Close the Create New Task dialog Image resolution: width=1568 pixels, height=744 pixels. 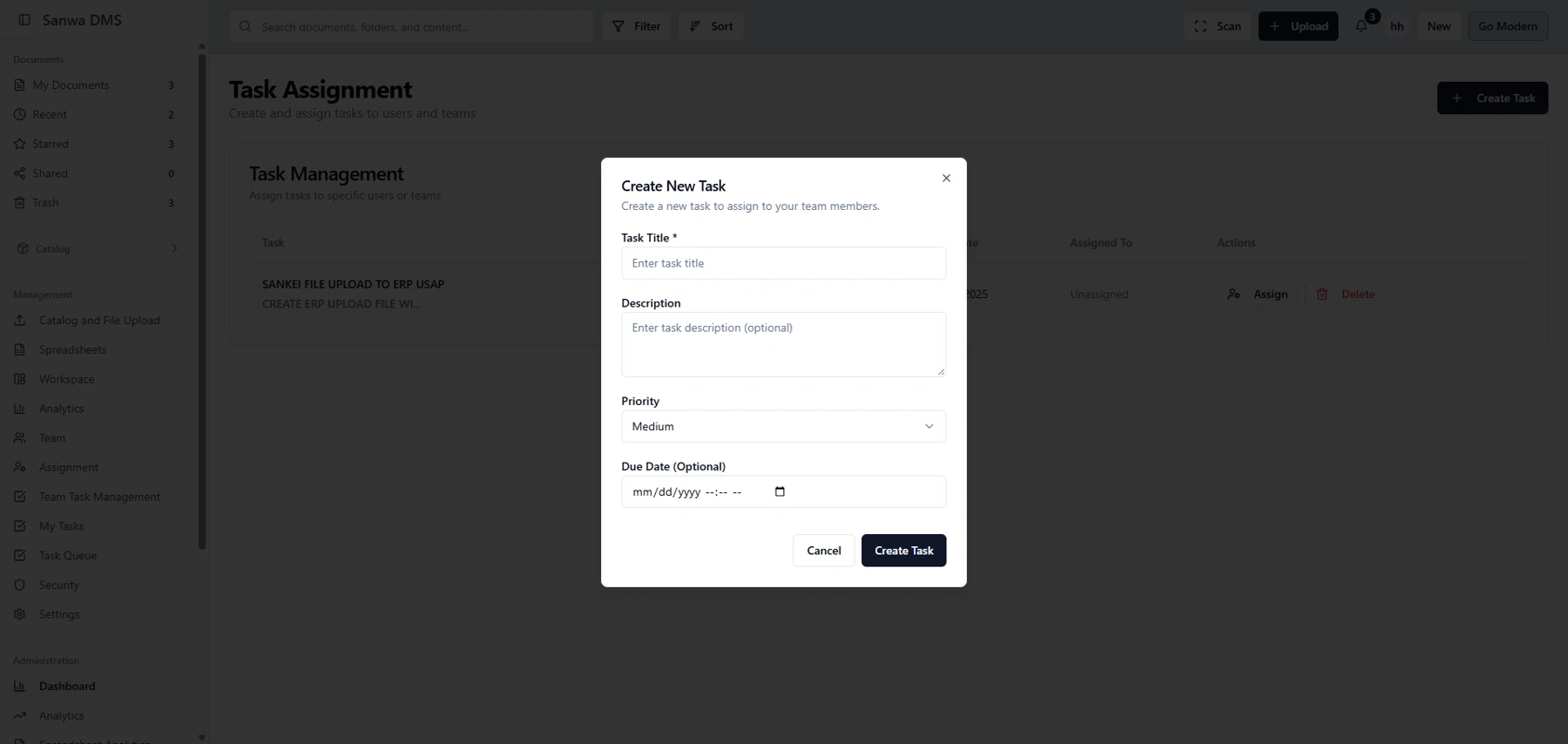(946, 178)
